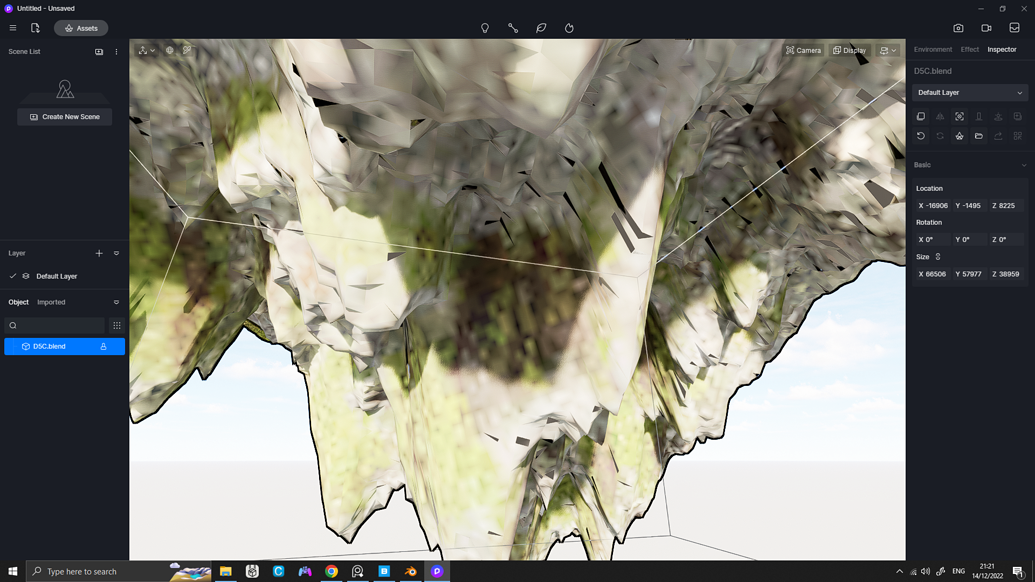Open the Material tool in the top toolbar
The image size is (1035, 582).
coord(513,28)
